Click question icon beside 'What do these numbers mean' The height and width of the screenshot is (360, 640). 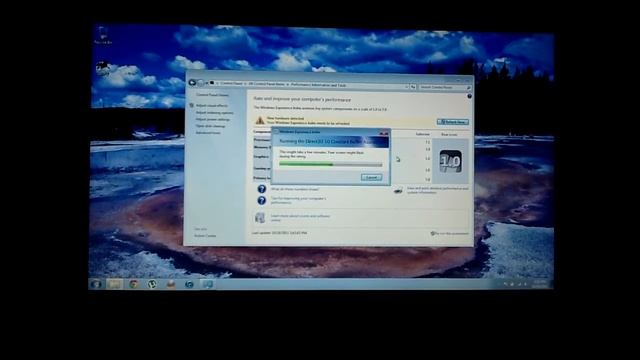[262, 189]
